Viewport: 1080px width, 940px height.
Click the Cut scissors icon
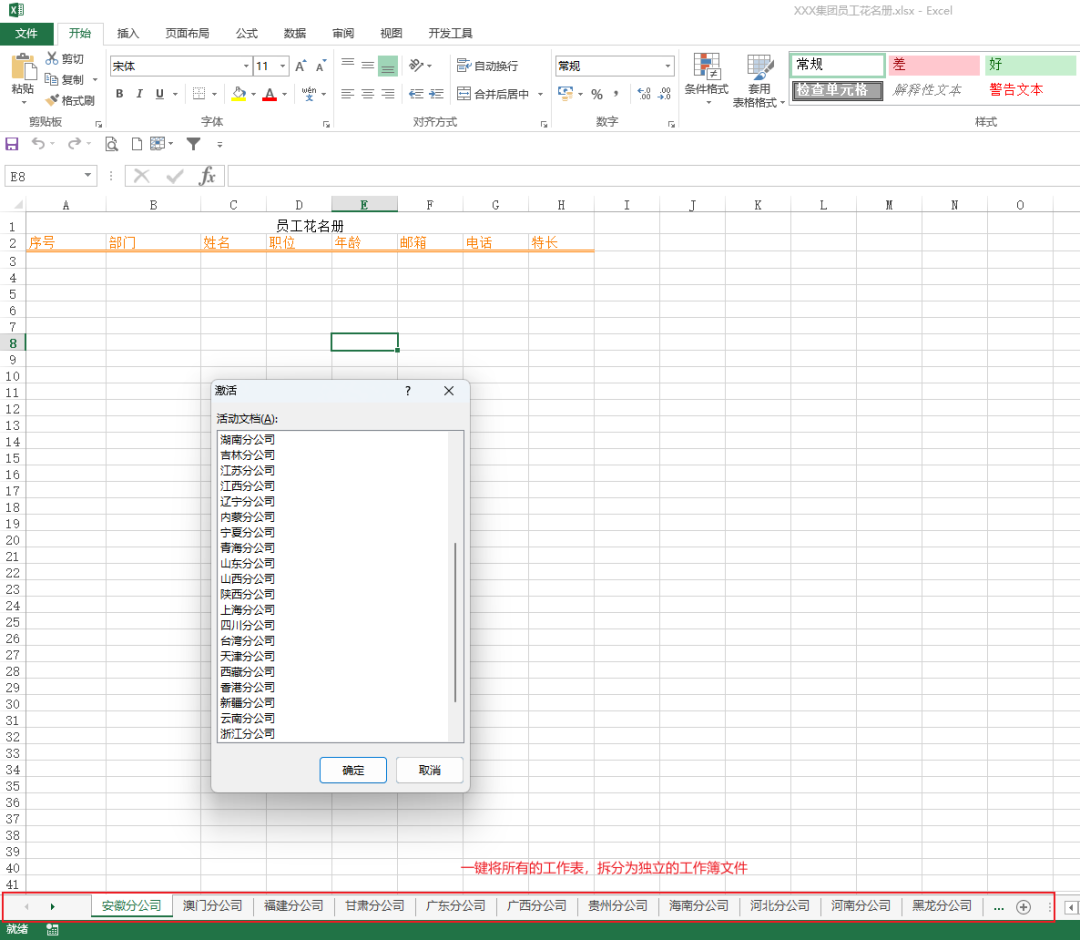[x=52, y=59]
